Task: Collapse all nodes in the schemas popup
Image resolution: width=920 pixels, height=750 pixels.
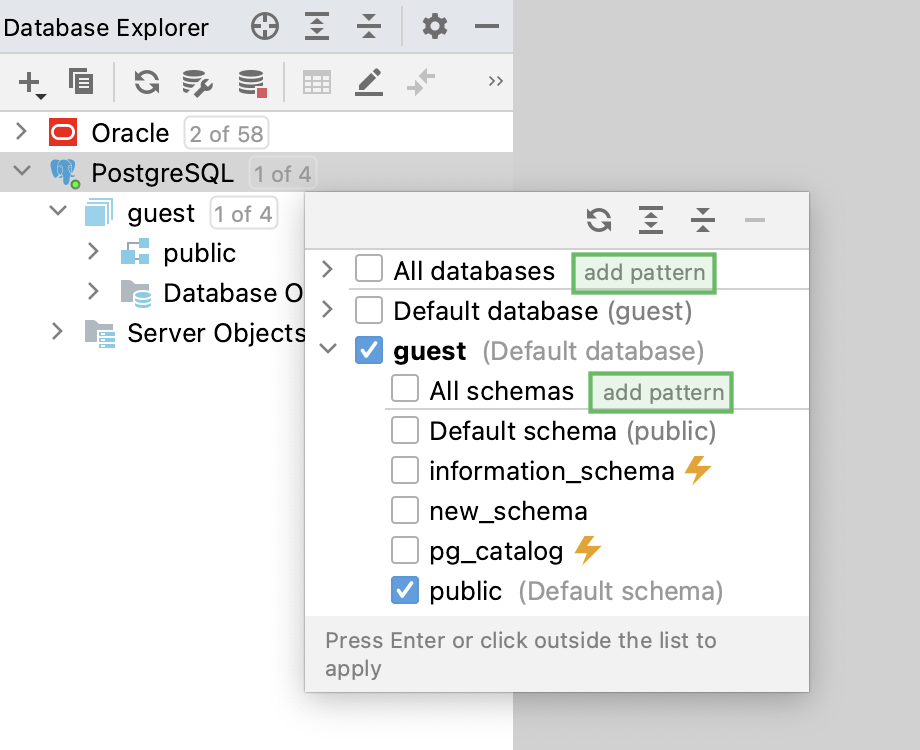Action: point(703,221)
